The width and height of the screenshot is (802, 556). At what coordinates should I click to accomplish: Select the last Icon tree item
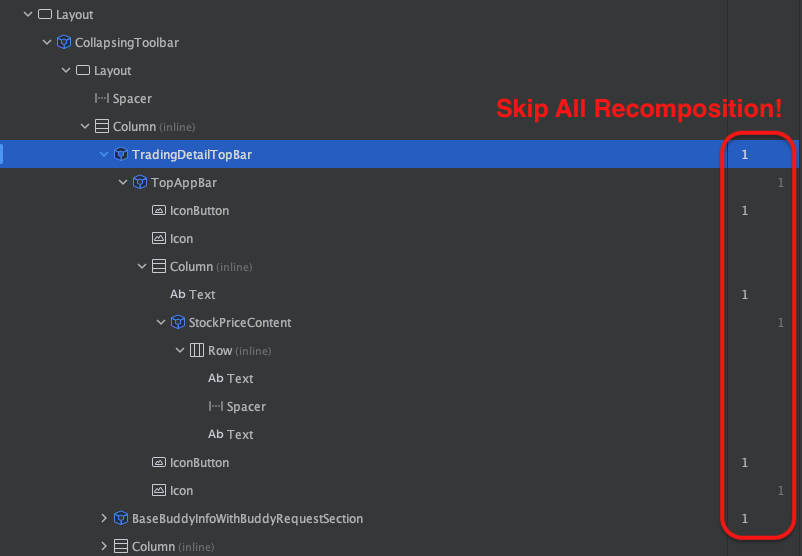point(173,490)
